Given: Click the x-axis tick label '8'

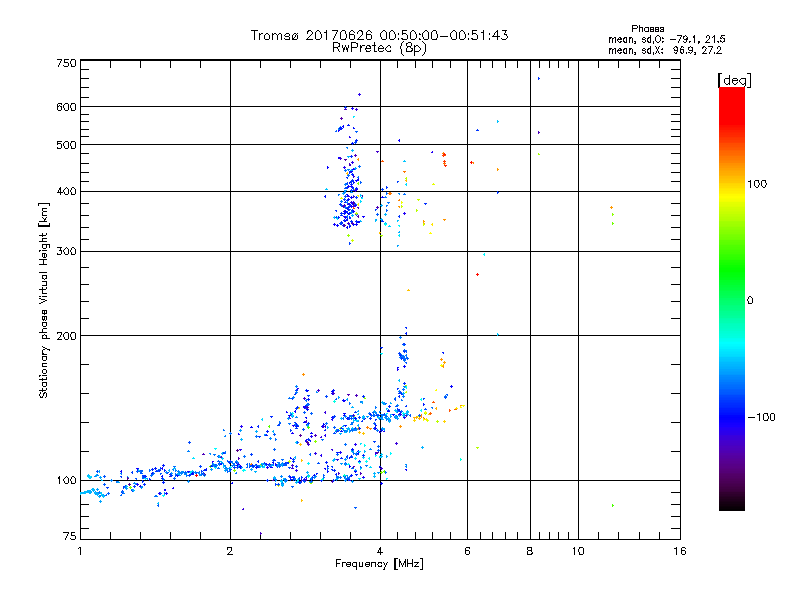Looking at the screenshot, I should tap(530, 551).
